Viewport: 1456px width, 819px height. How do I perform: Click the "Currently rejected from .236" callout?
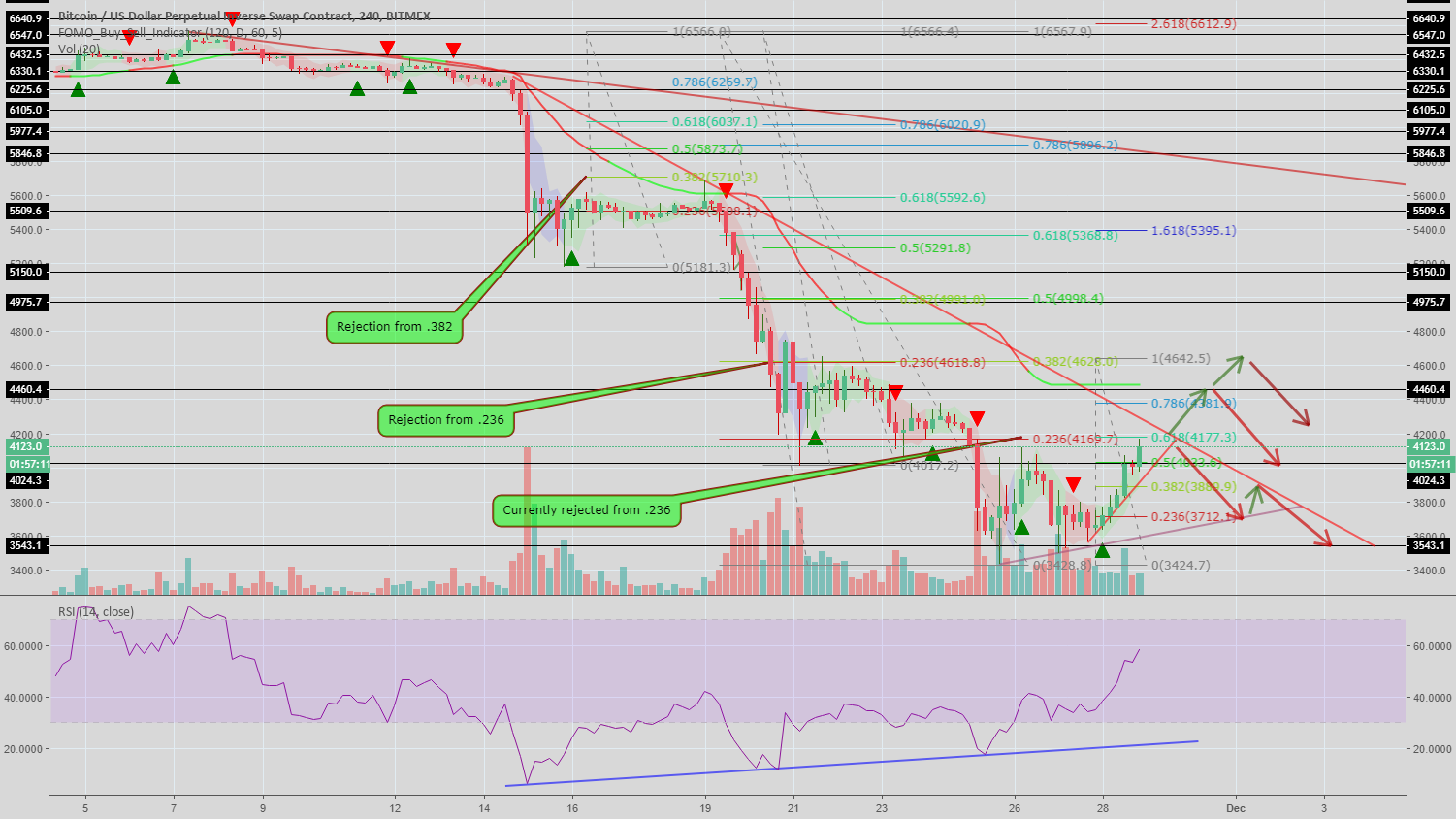(x=586, y=510)
